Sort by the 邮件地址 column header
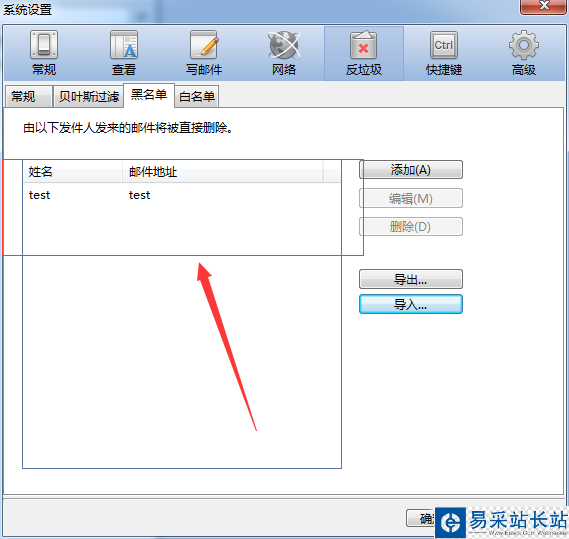 tap(222, 171)
